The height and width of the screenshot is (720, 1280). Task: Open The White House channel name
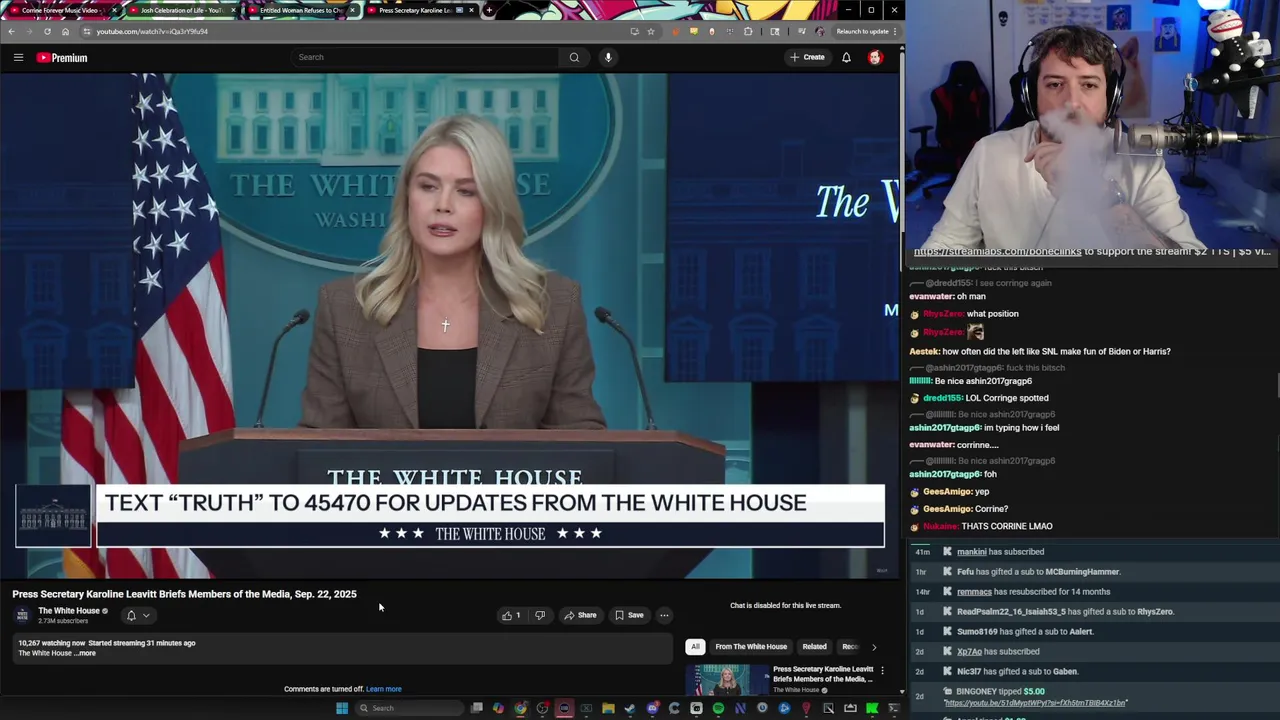point(69,611)
